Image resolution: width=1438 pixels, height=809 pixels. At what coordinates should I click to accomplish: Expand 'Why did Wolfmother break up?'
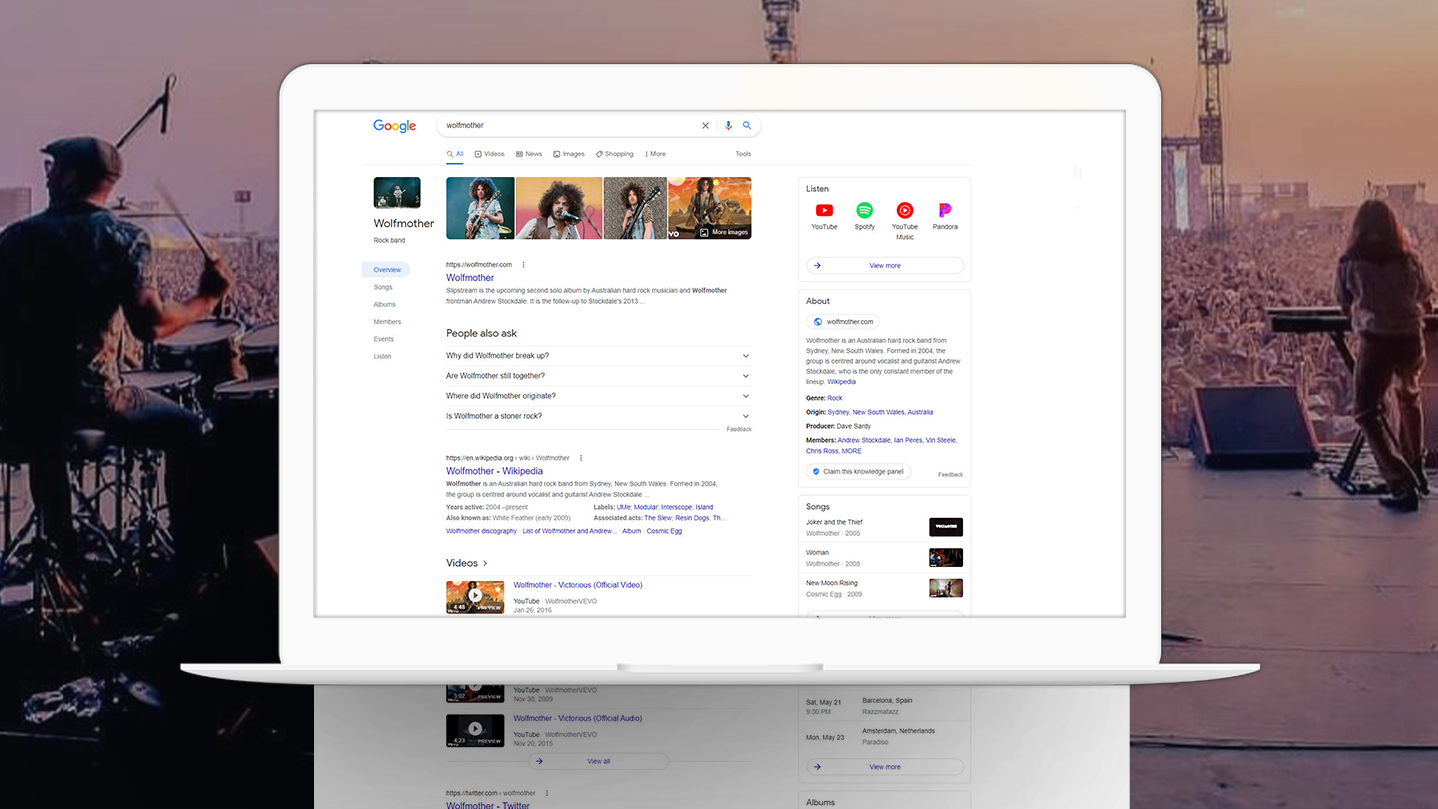(598, 356)
